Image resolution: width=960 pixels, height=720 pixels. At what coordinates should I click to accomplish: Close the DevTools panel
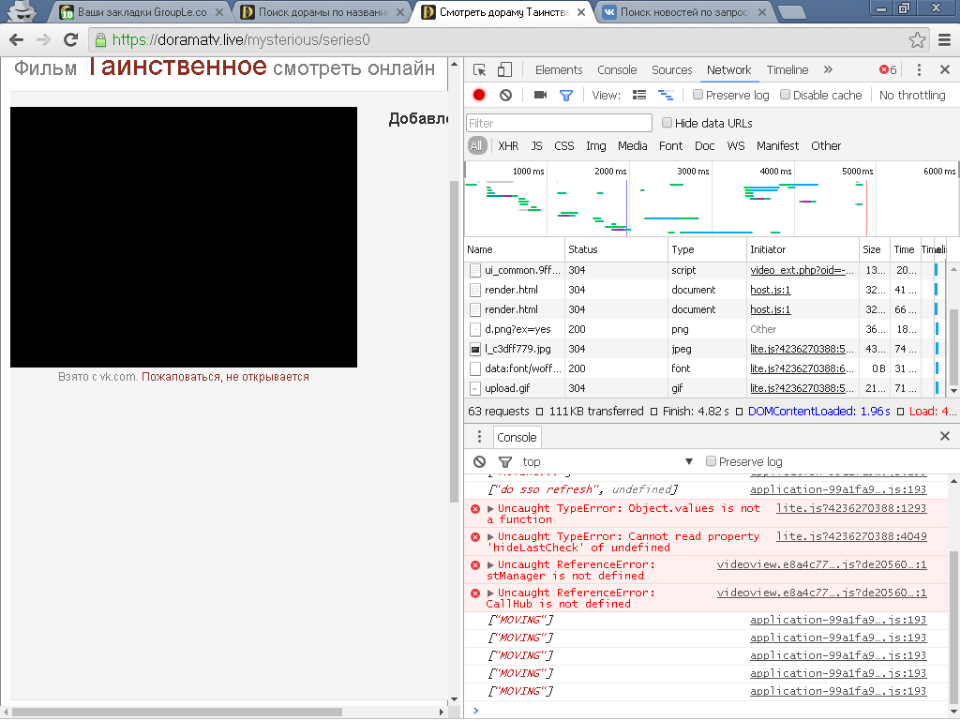945,70
